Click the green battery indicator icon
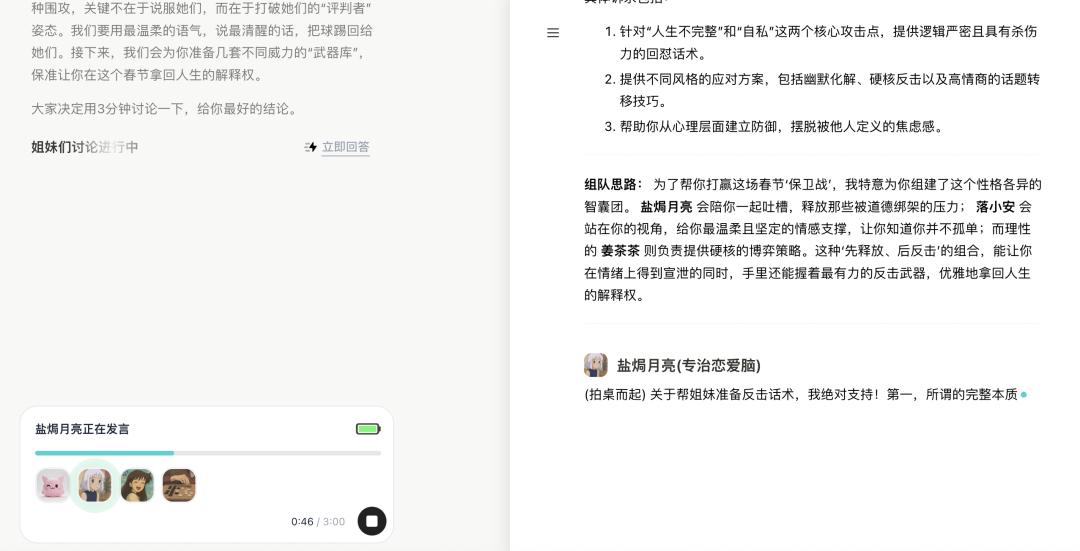This screenshot has width=1080, height=551. pos(368,429)
